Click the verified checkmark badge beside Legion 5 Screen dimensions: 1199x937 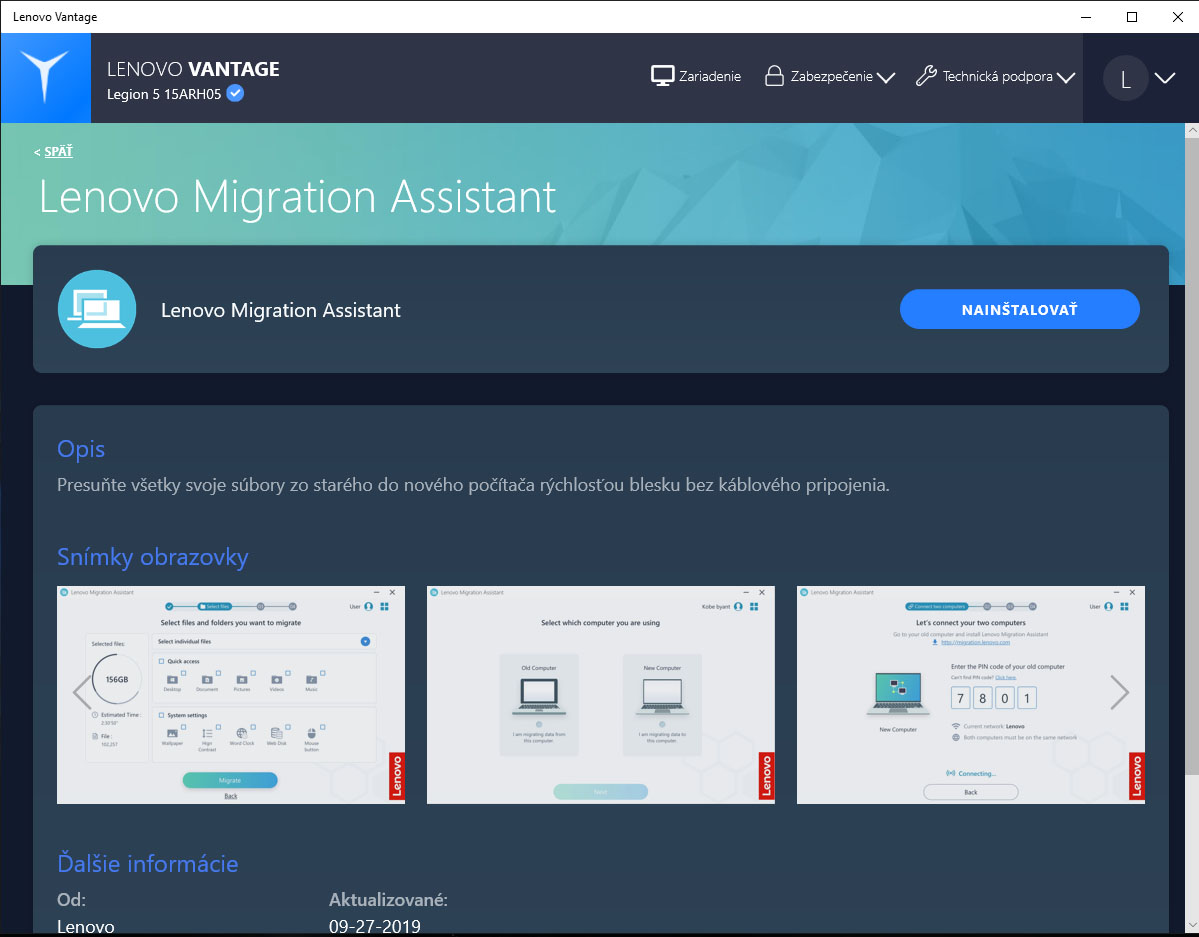236,93
